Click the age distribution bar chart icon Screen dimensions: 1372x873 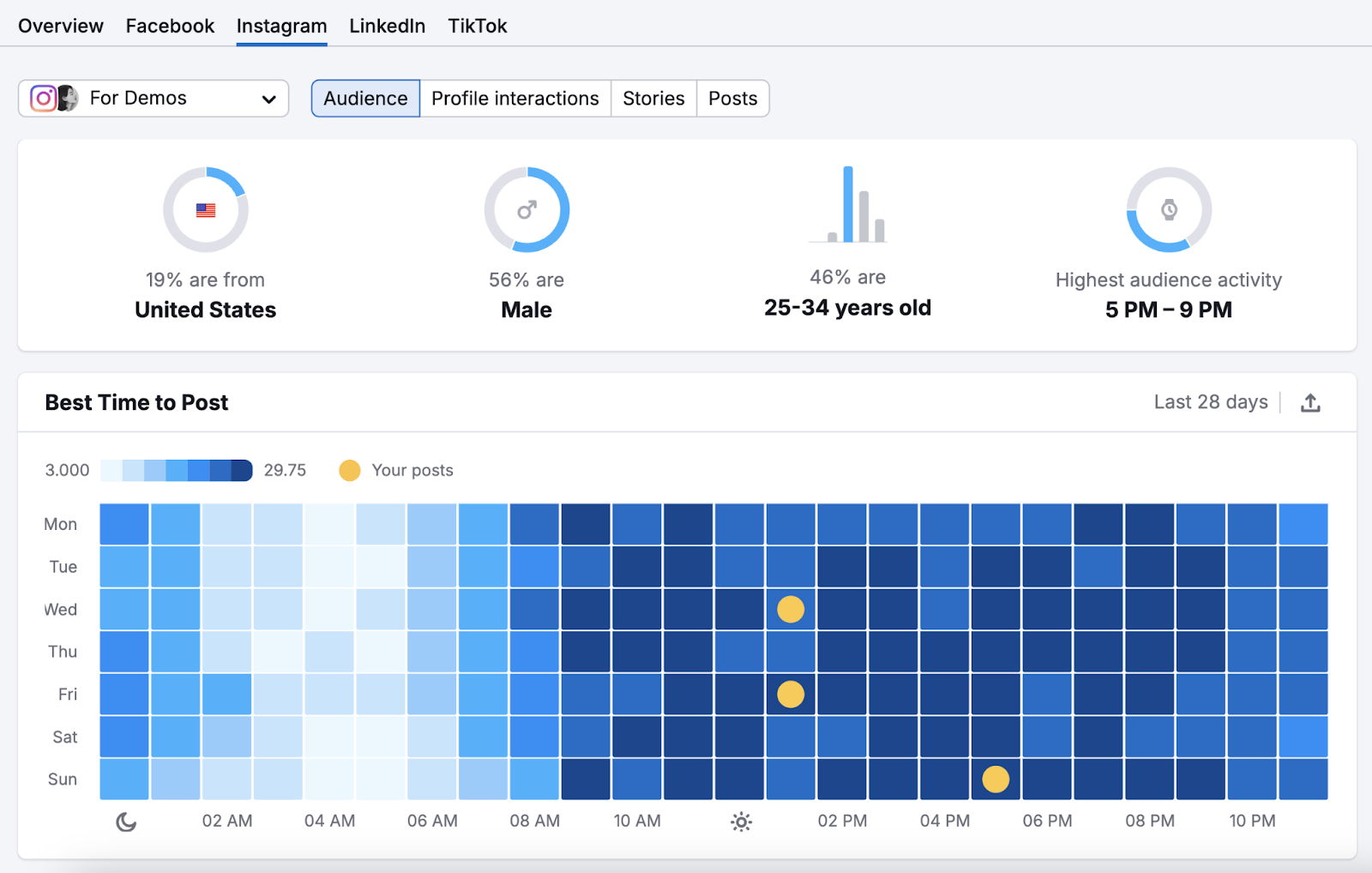tap(848, 204)
